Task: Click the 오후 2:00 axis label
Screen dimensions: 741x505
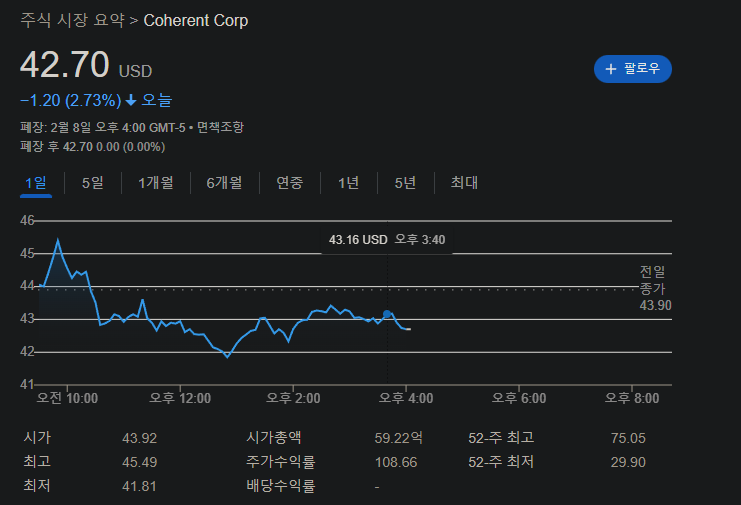Action: [x=293, y=398]
